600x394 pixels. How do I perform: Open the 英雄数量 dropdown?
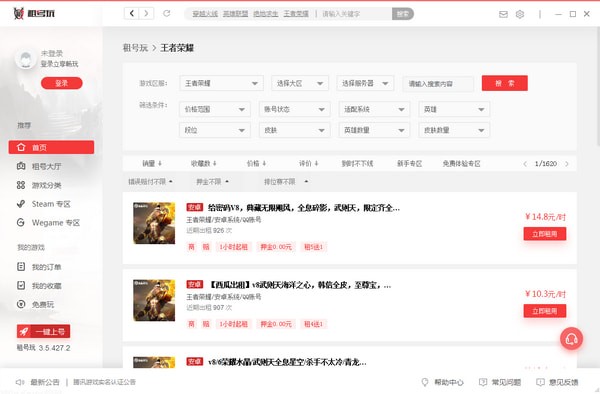[374, 130]
